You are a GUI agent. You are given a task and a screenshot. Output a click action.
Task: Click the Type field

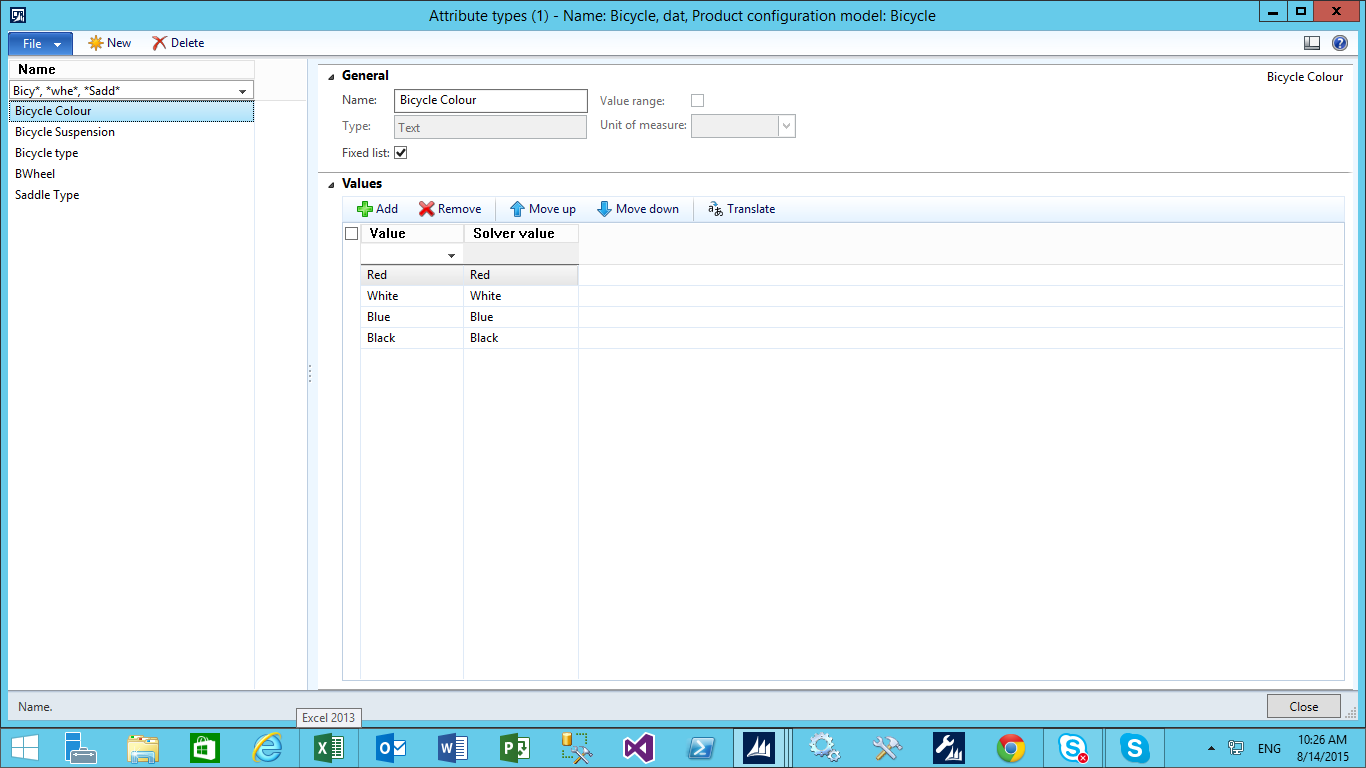491,127
